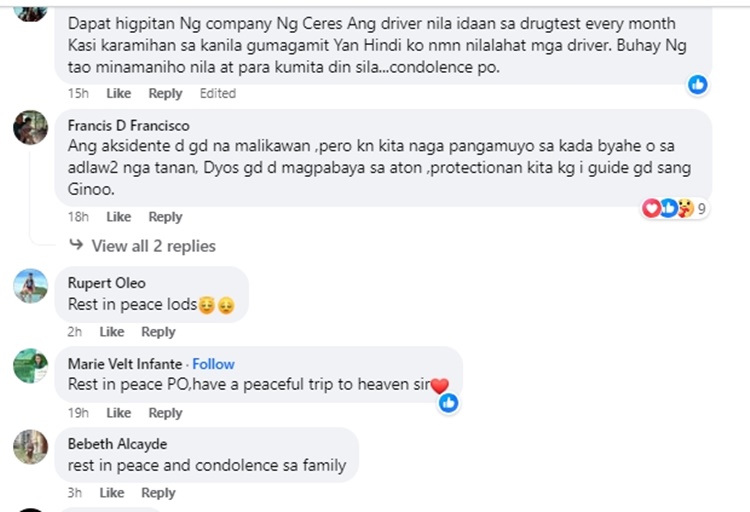View the 9 reactions count on Francis's comment
Image resolution: width=750 pixels, height=512 pixels.
701,209
